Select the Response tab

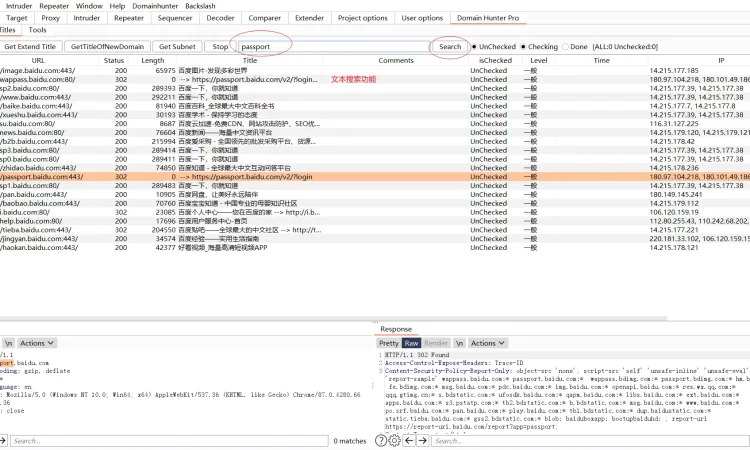point(396,329)
